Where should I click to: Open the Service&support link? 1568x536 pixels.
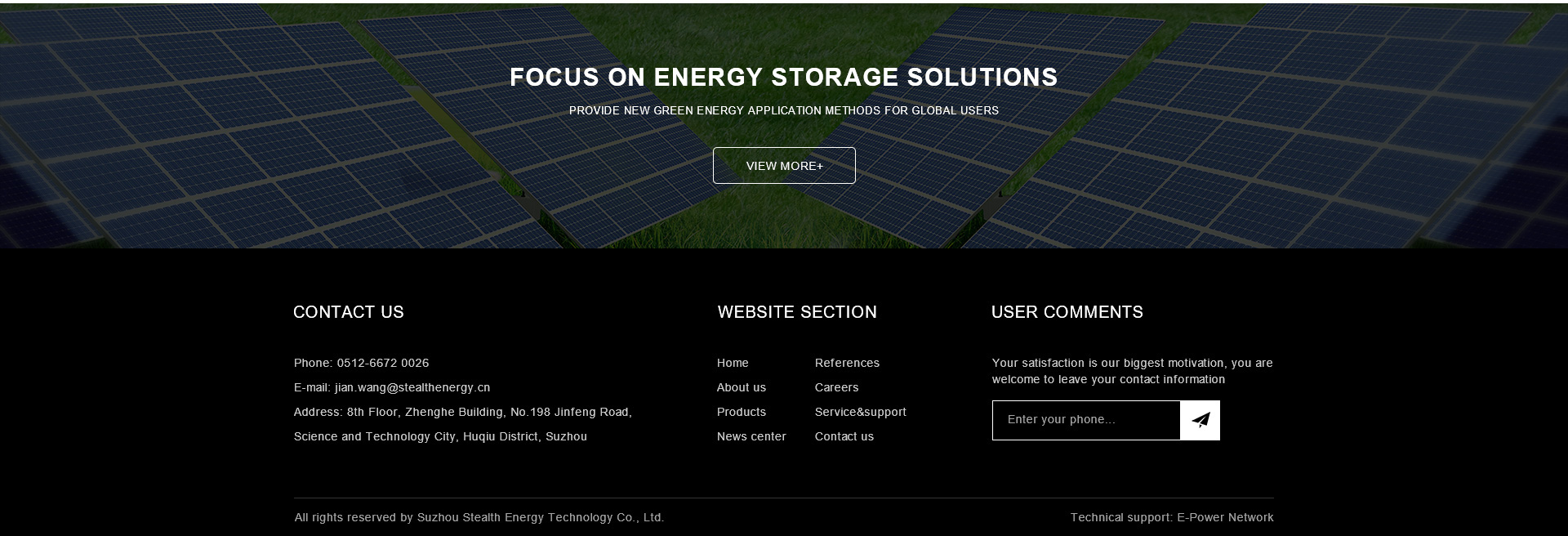[x=860, y=412]
